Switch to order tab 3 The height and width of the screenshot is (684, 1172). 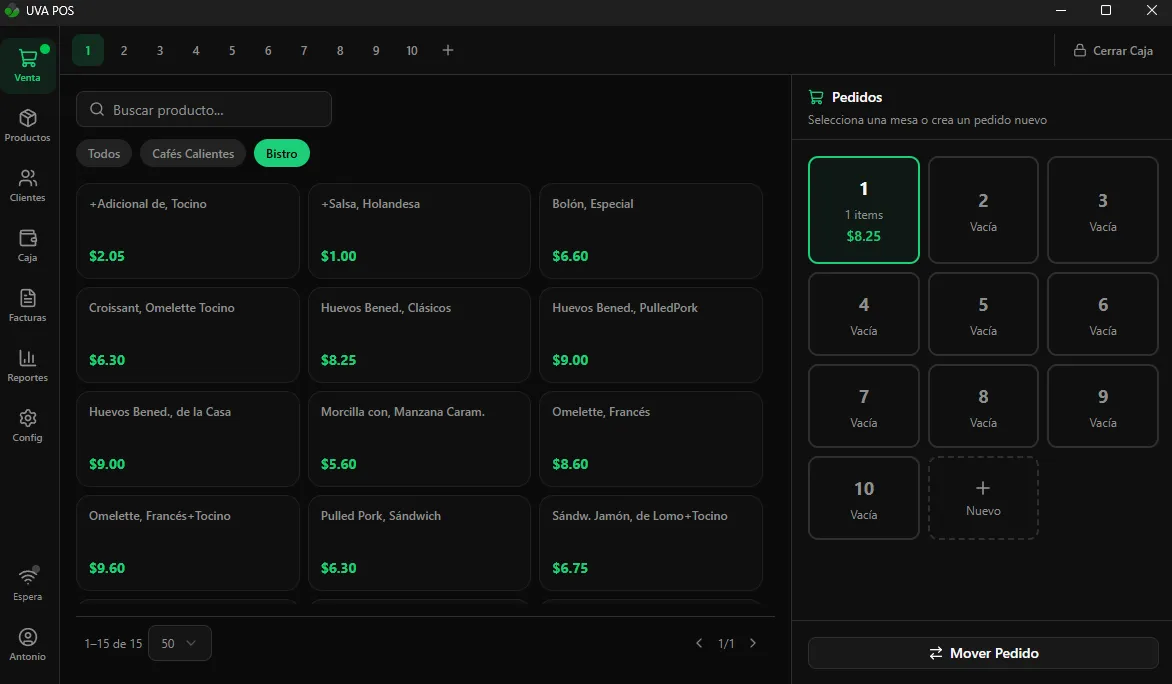[x=160, y=51]
